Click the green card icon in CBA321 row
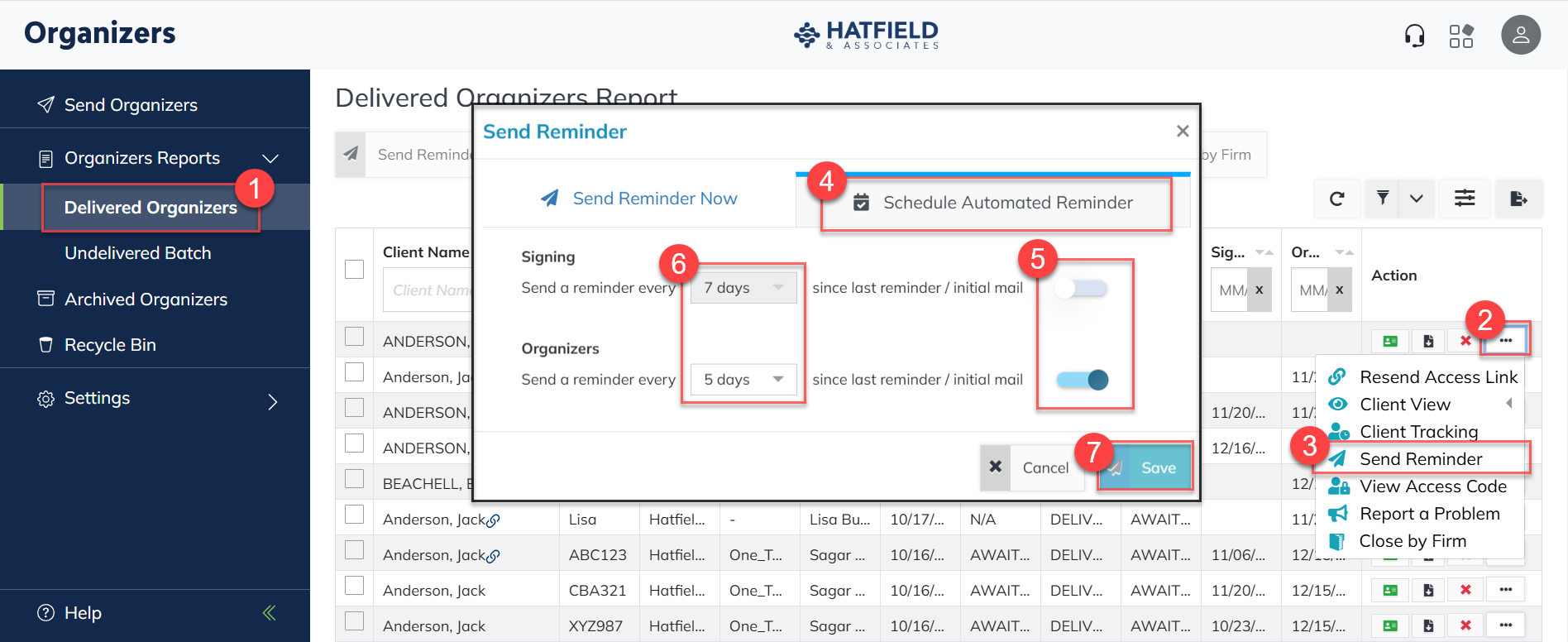The height and width of the screenshot is (642, 1568). [1390, 590]
